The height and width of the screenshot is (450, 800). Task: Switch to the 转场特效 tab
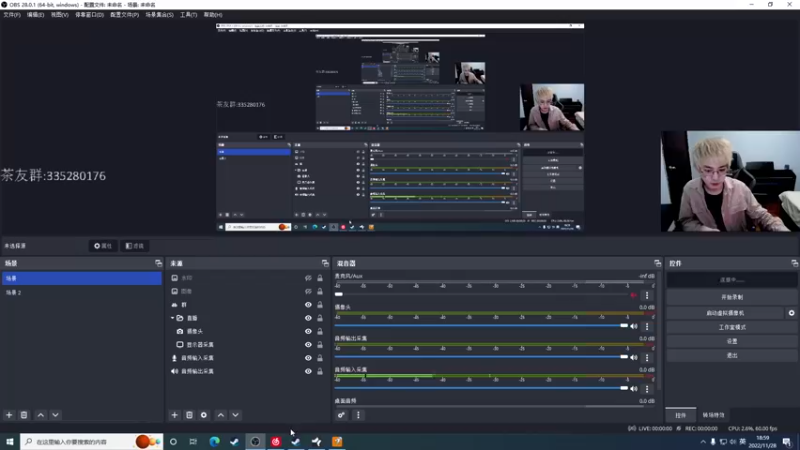713,415
